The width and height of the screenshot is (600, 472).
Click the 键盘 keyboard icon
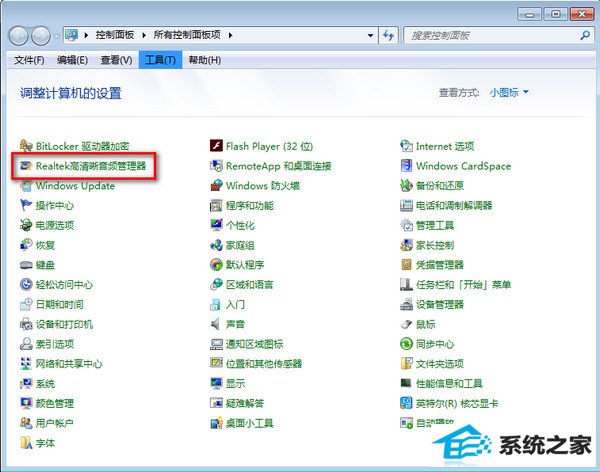[26, 265]
